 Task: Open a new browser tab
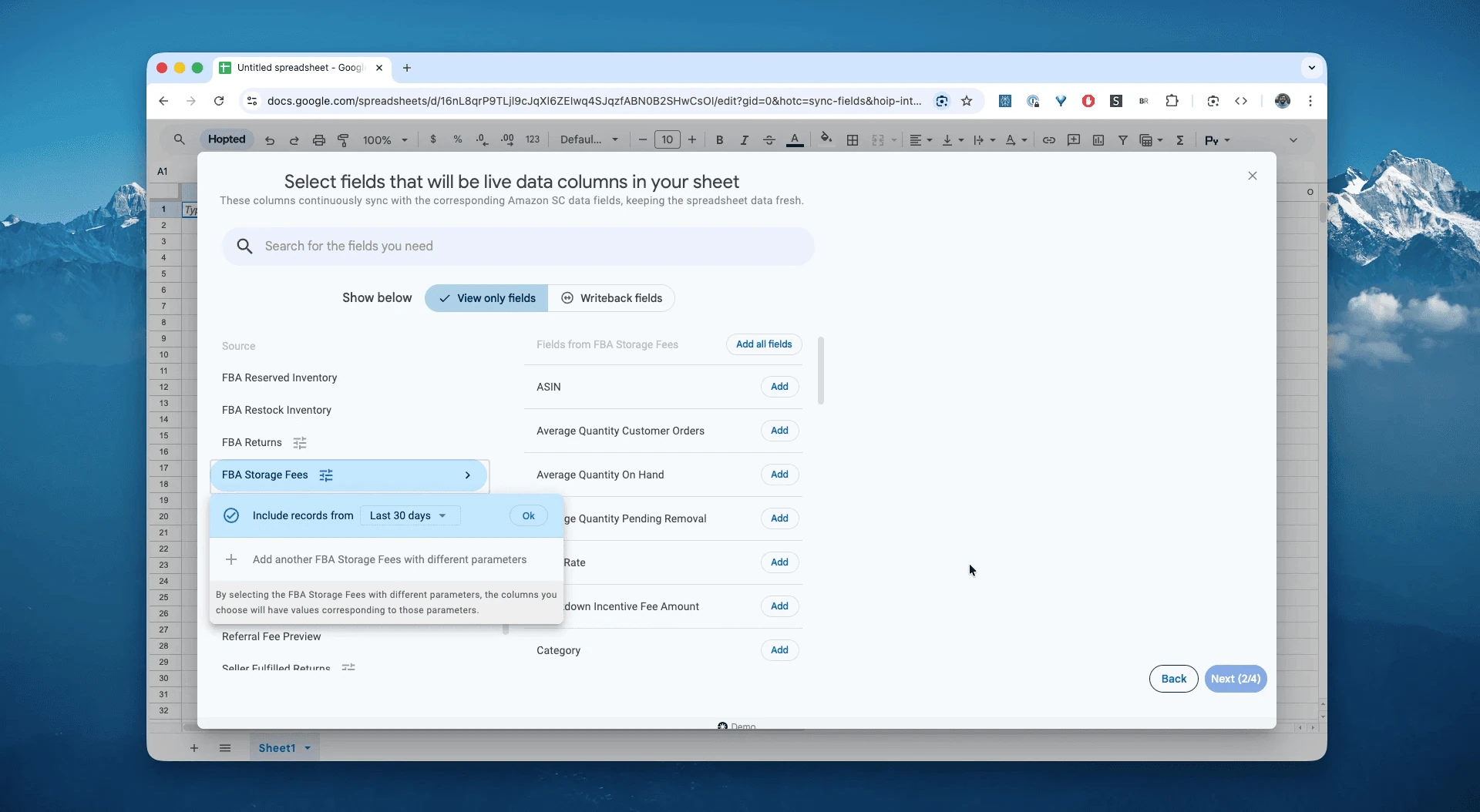click(x=407, y=68)
